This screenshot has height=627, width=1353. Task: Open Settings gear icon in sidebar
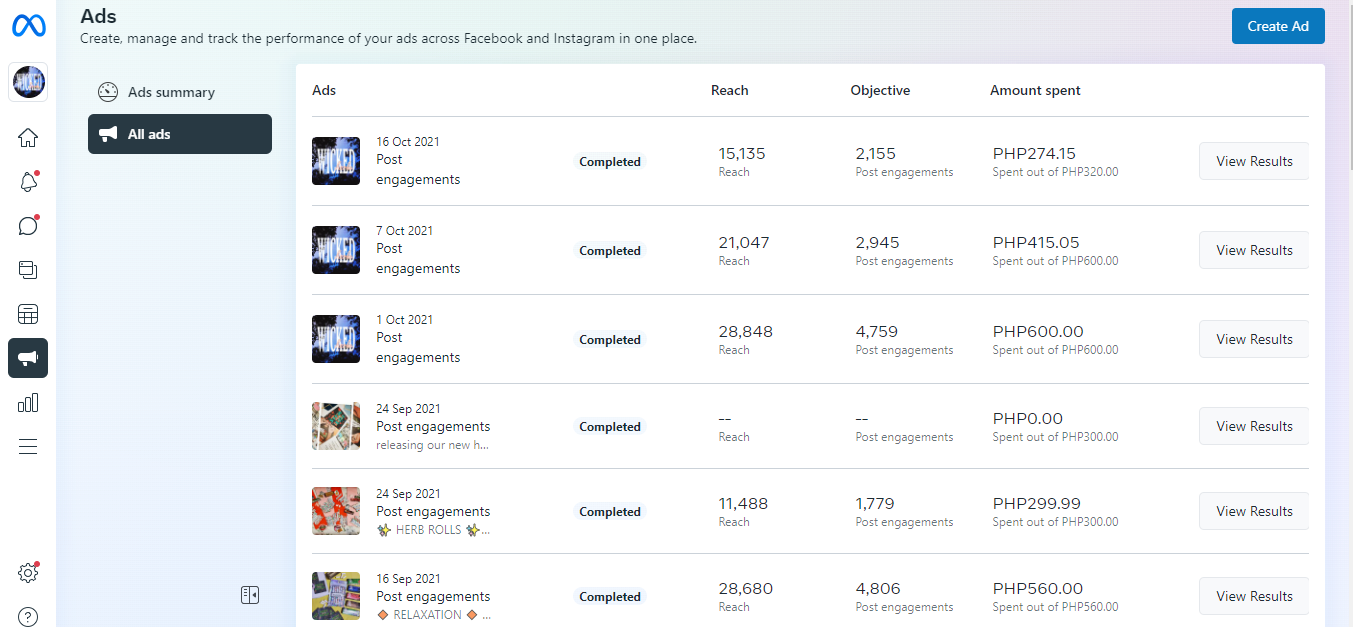(28, 573)
